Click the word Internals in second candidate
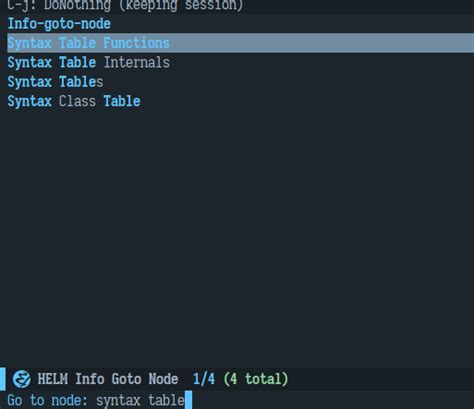This screenshot has width=474, height=409. 137,63
